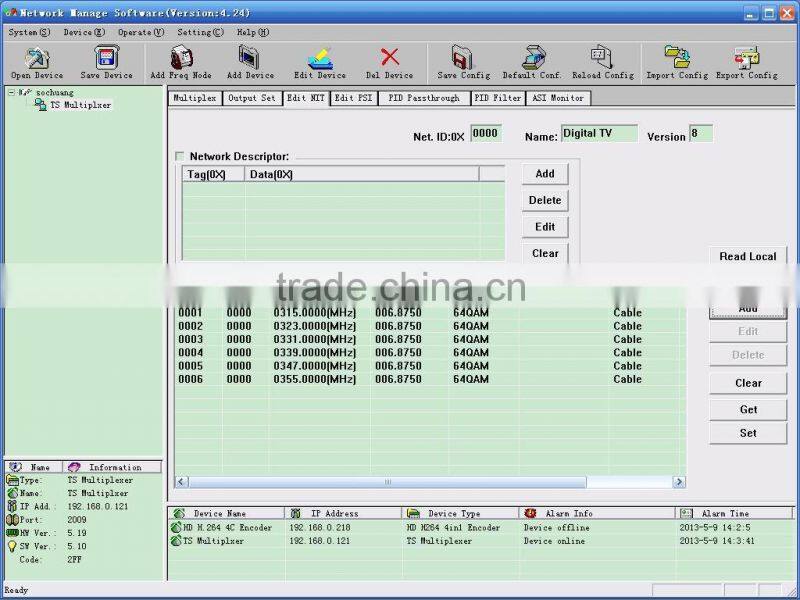The image size is (800, 600).
Task: Click the horizontal scrollbar thumb of frequency table
Action: [x=387, y=482]
